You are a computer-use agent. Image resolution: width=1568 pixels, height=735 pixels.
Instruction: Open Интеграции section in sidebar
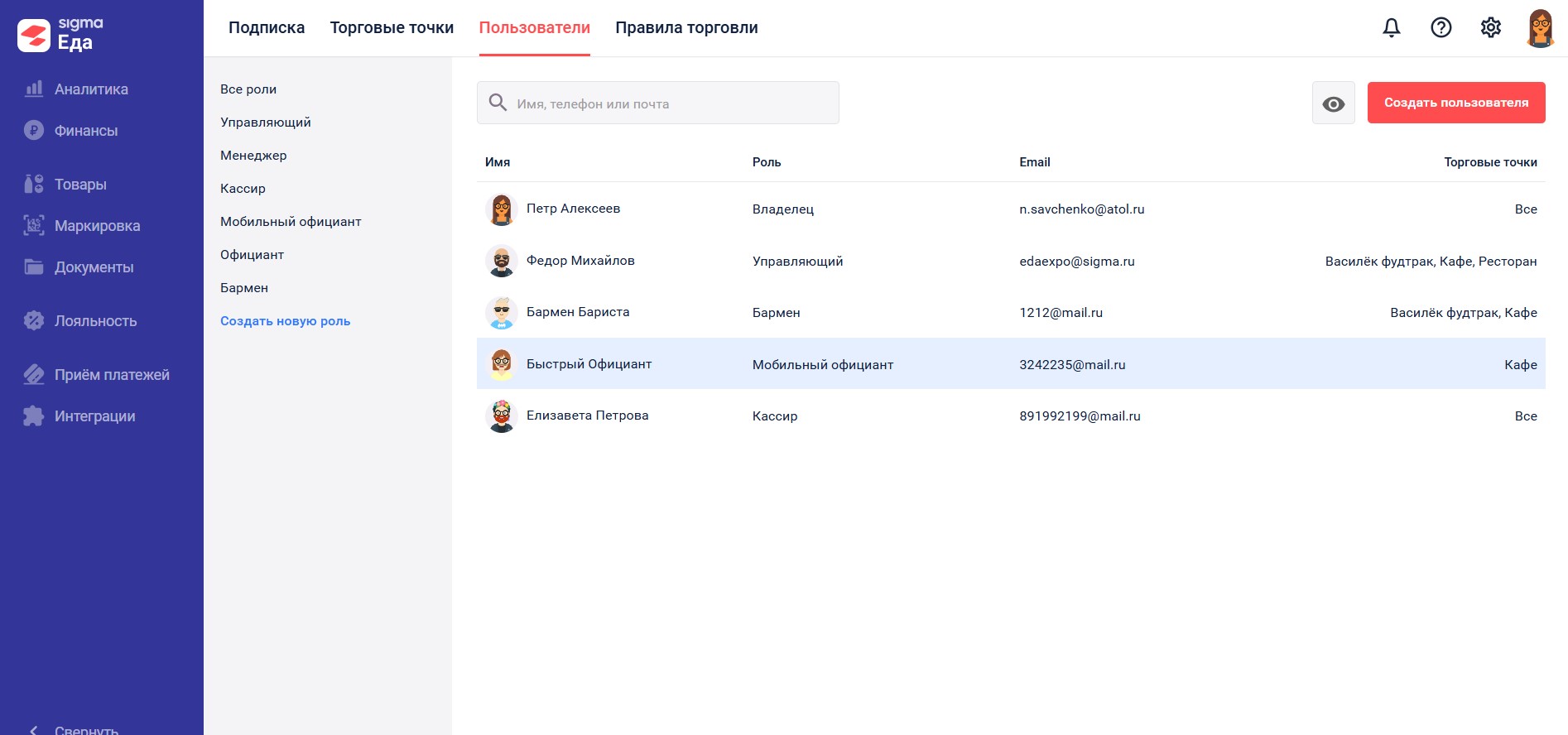coord(94,416)
